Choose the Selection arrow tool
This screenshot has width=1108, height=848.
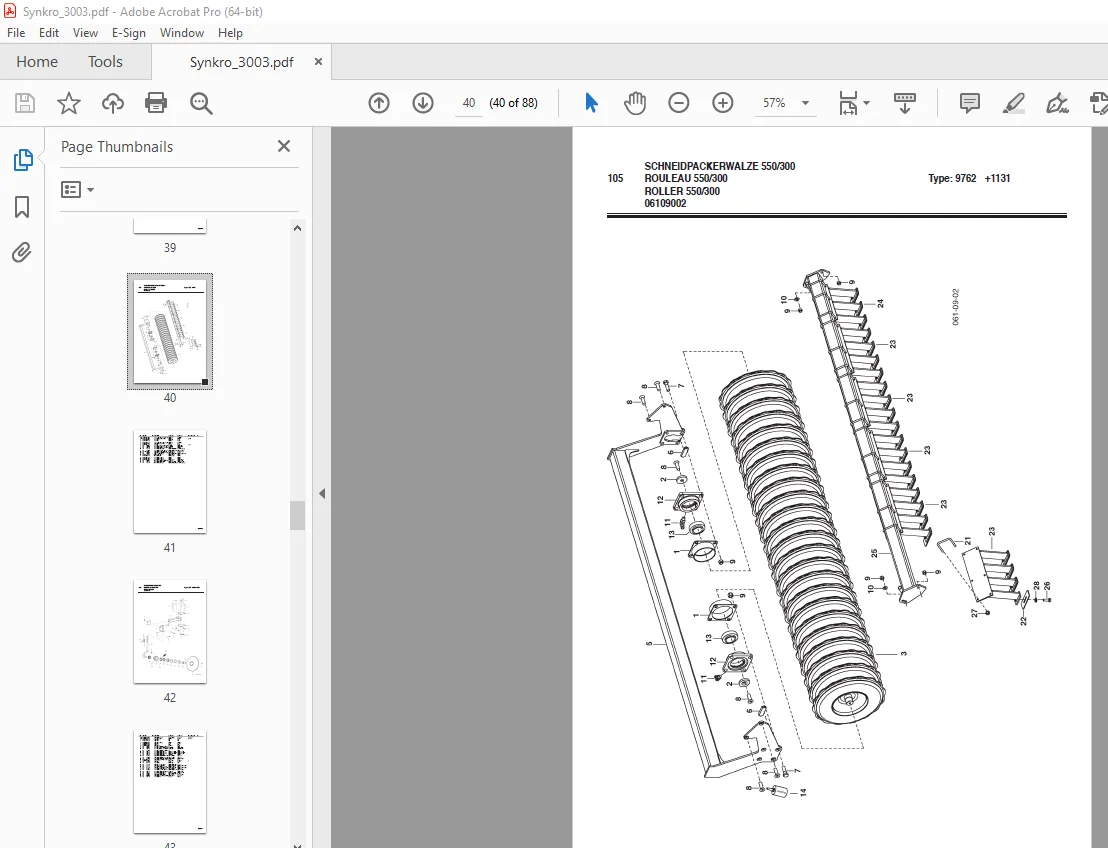(x=591, y=103)
